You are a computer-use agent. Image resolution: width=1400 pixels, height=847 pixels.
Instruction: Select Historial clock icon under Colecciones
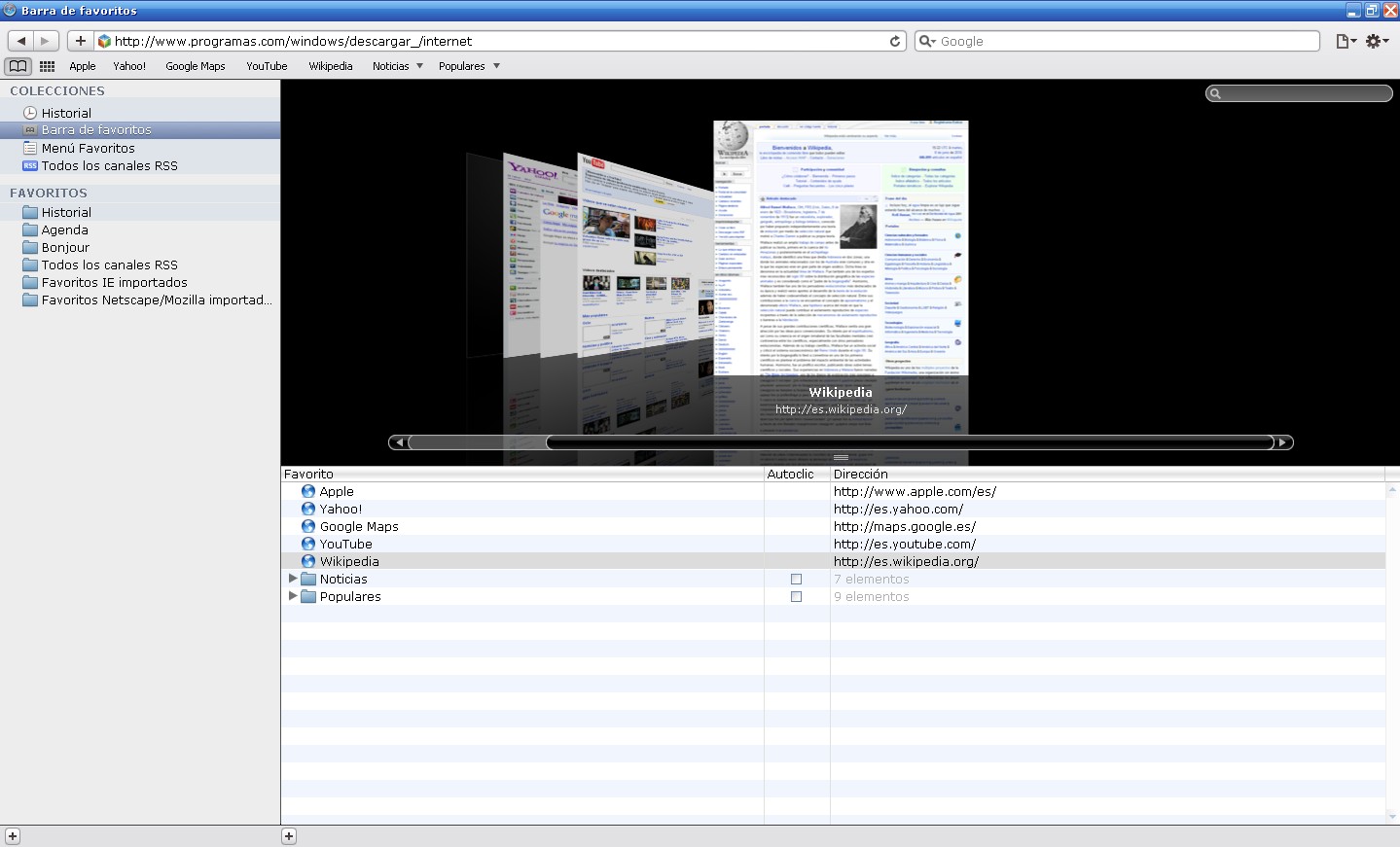tap(30, 113)
